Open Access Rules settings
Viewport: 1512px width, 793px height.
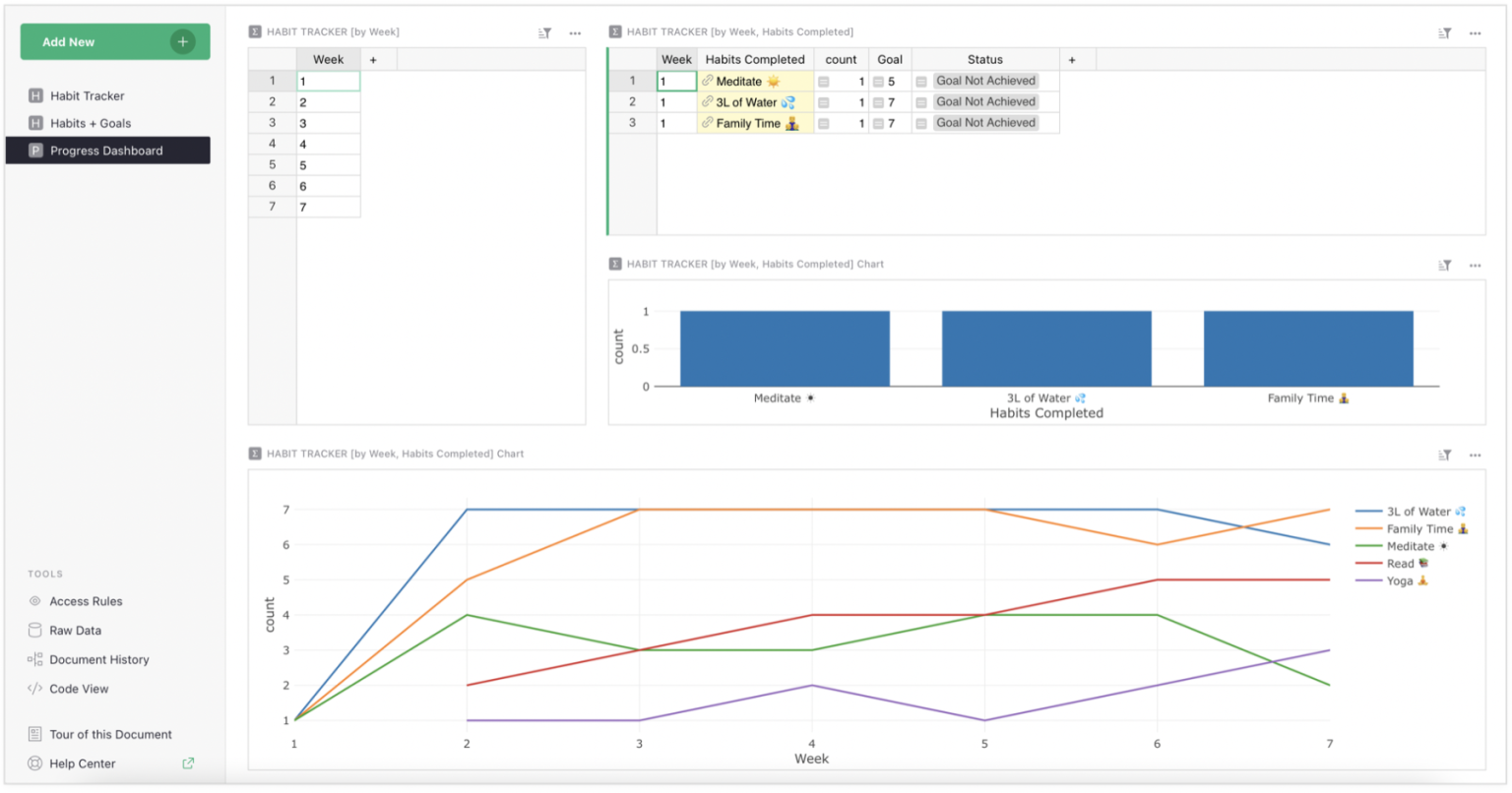[34, 601]
